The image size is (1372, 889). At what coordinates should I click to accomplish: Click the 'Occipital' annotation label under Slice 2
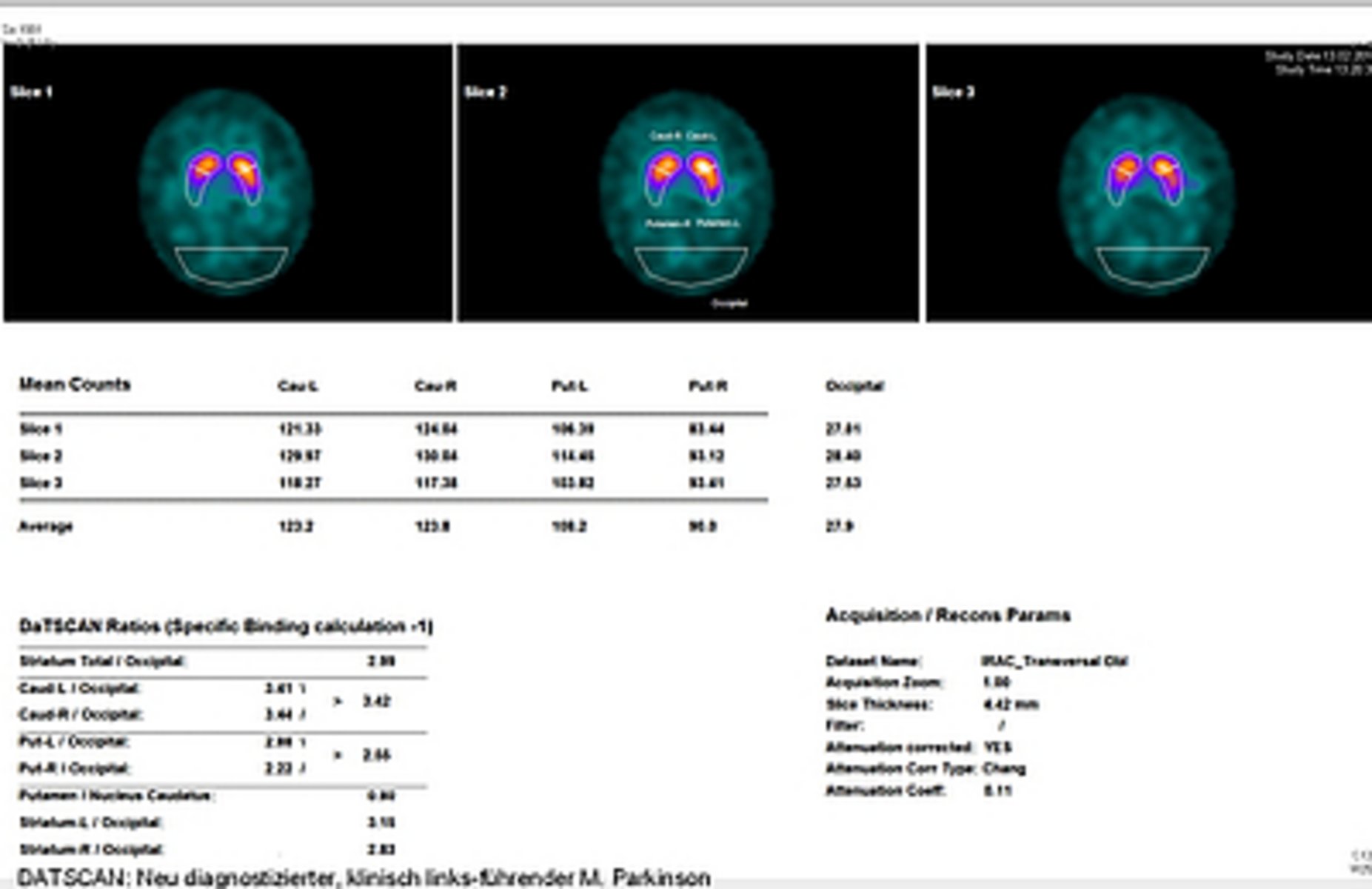pyautogui.click(x=729, y=303)
